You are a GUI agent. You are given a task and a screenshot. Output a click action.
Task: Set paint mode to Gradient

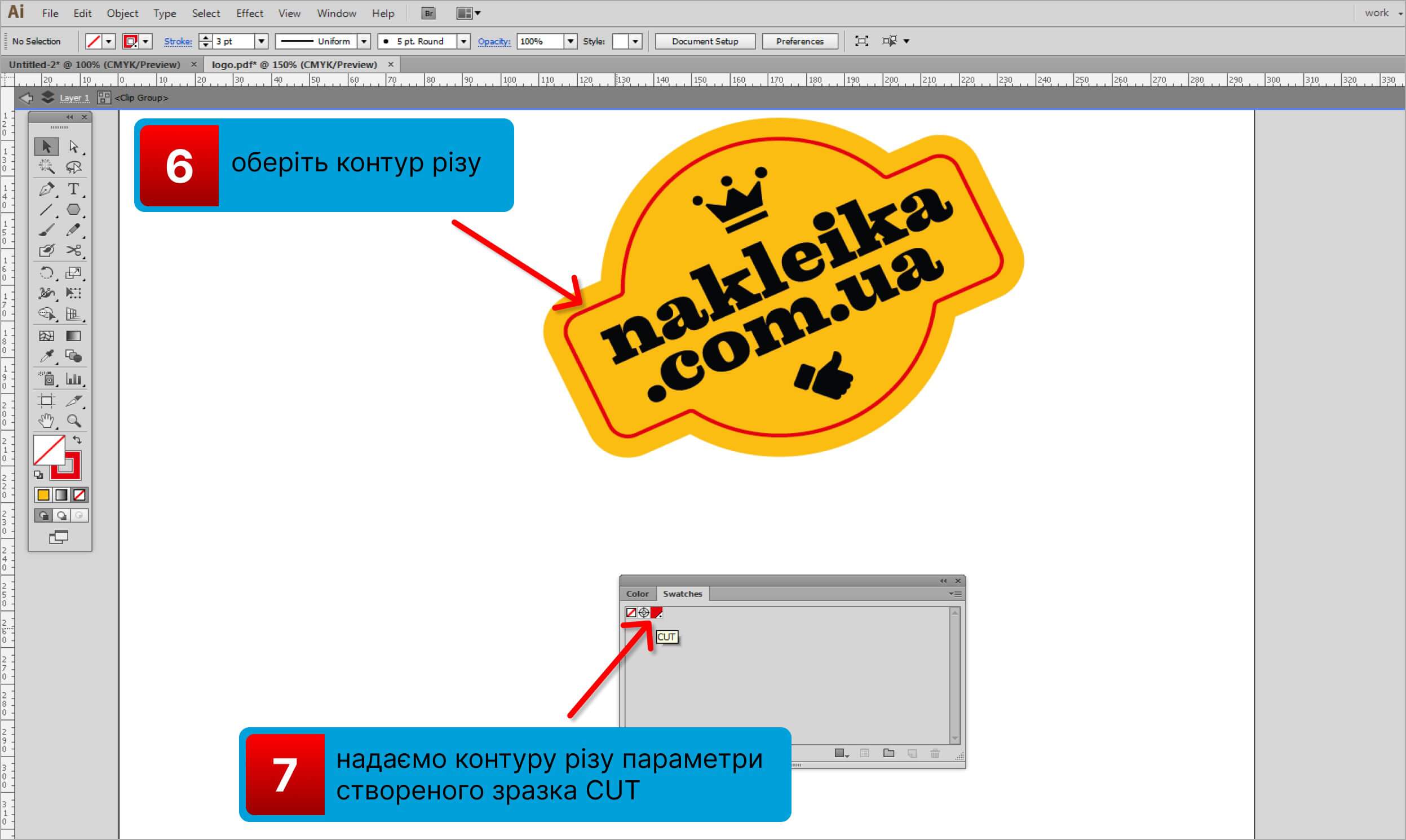[x=61, y=496]
